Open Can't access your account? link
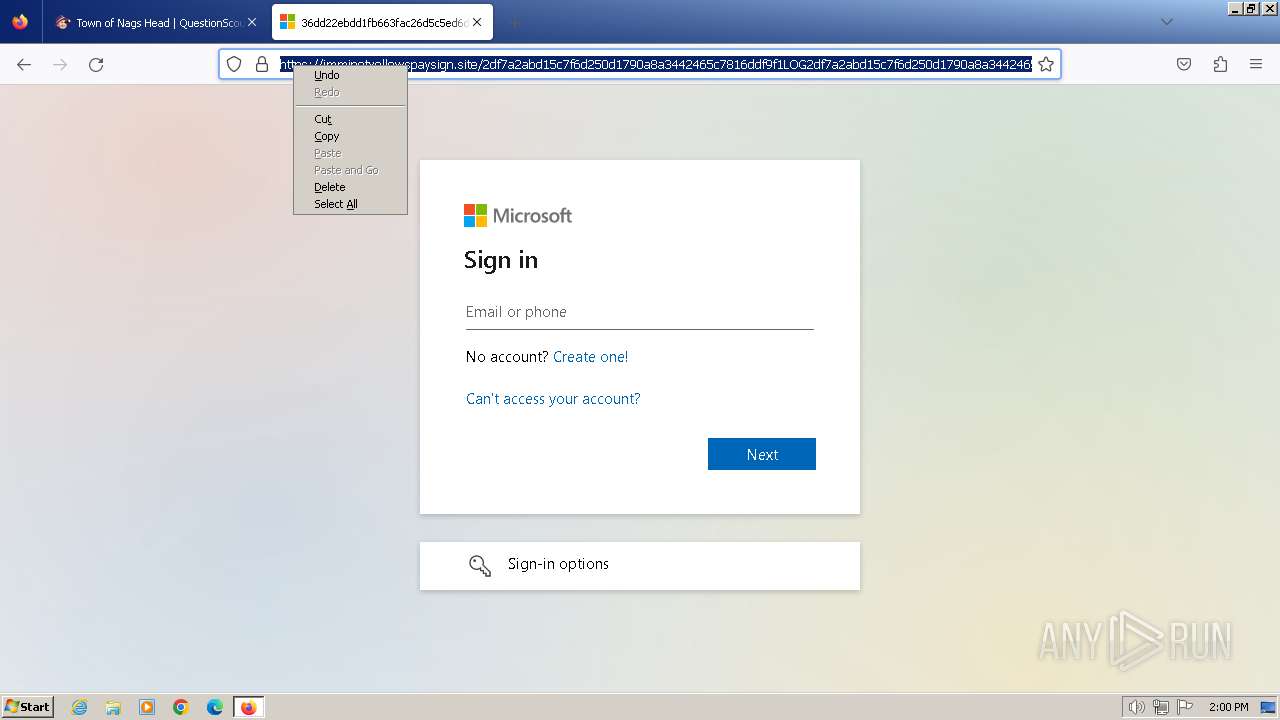 [553, 399]
